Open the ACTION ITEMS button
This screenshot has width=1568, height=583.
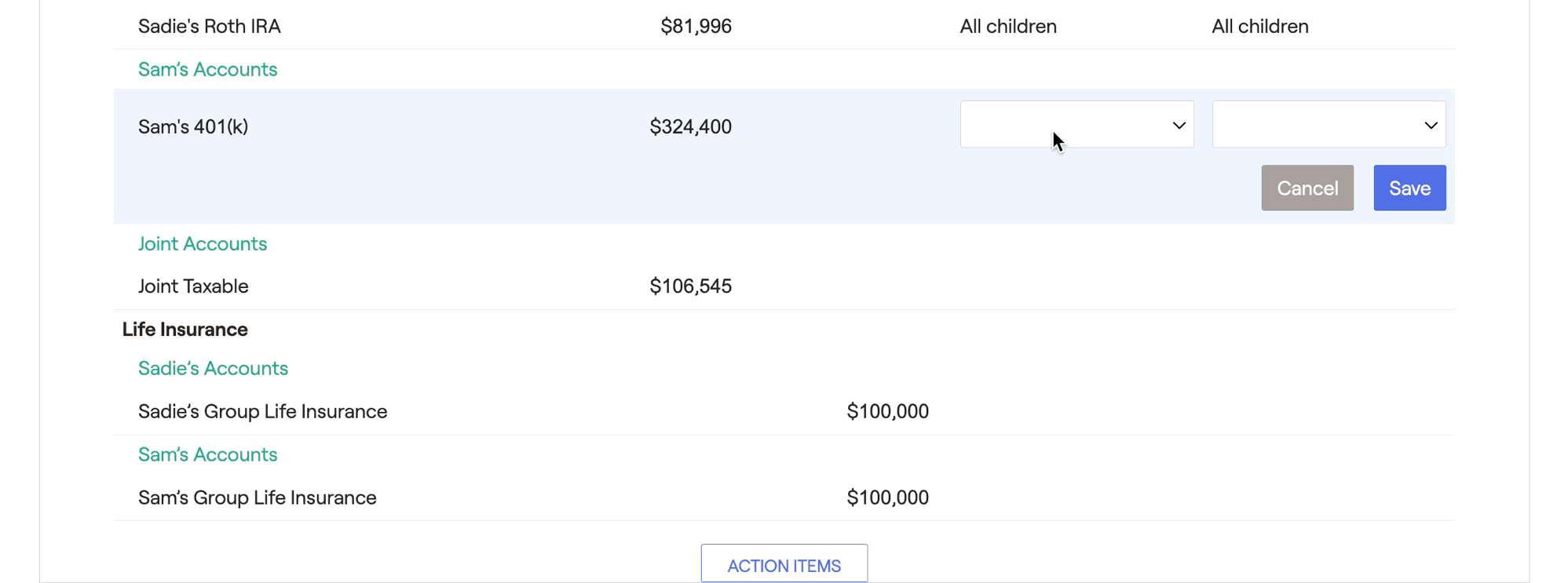pyautogui.click(x=784, y=565)
